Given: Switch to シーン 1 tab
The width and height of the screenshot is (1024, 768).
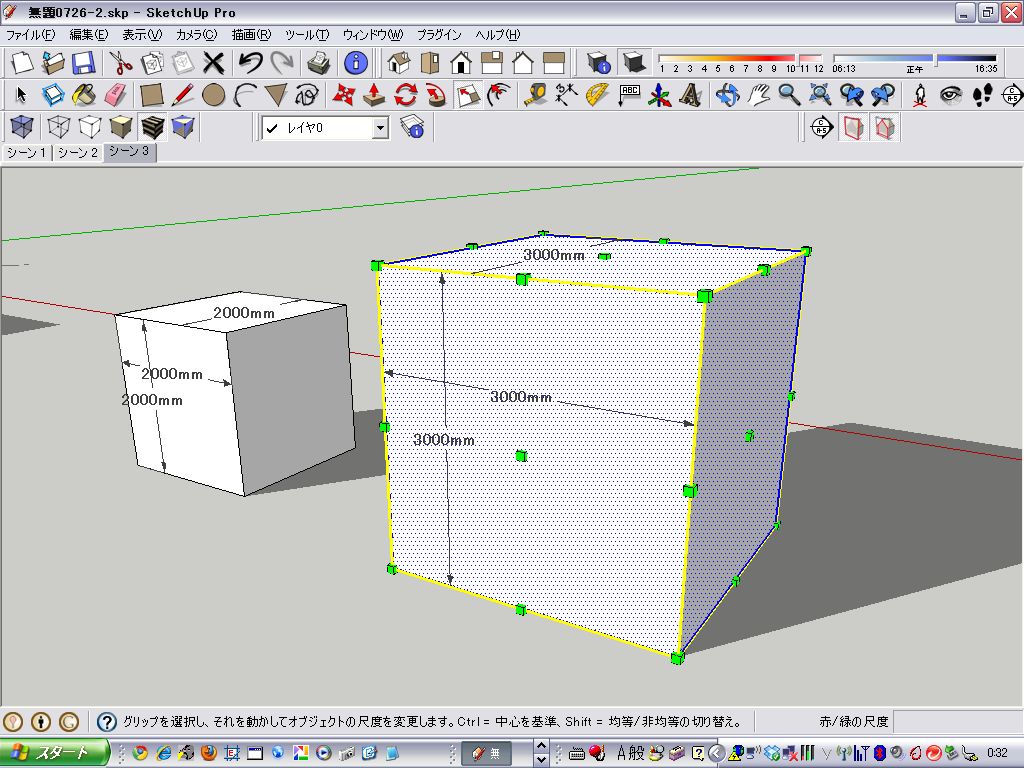Looking at the screenshot, I should (26, 152).
